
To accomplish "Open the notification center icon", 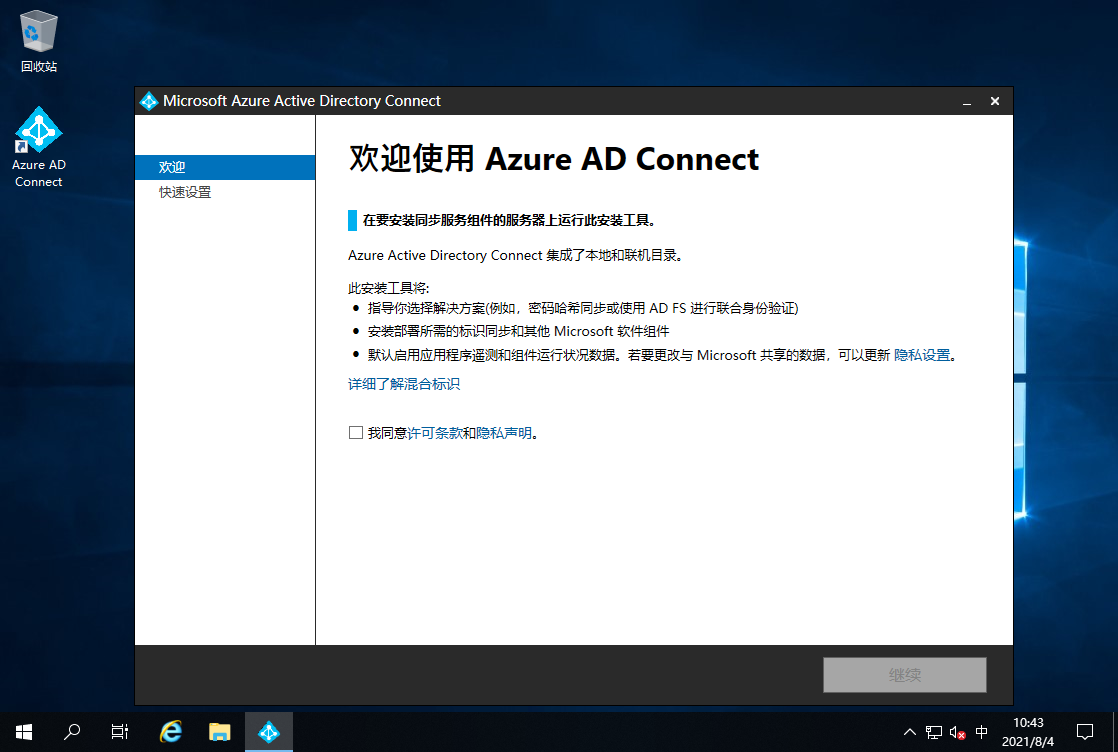I will pos(1084,731).
